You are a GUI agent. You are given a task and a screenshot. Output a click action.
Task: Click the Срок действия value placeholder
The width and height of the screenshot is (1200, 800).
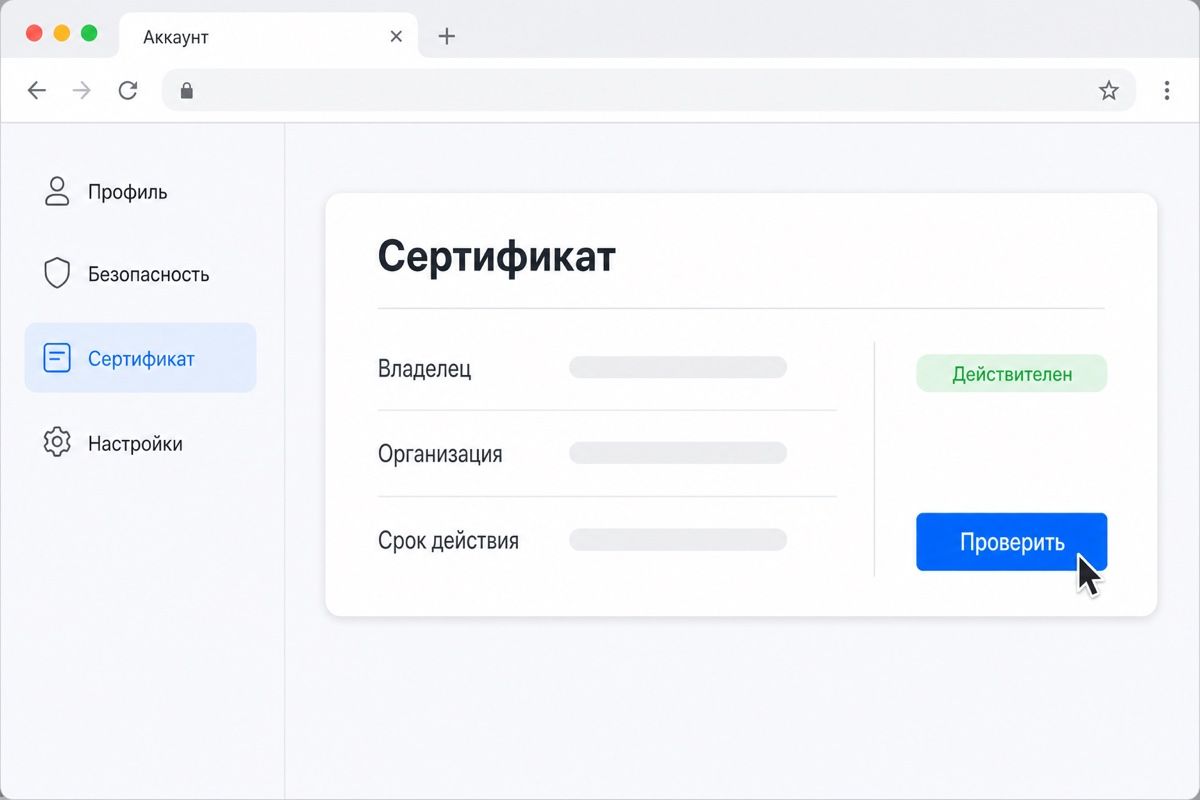tap(678, 540)
